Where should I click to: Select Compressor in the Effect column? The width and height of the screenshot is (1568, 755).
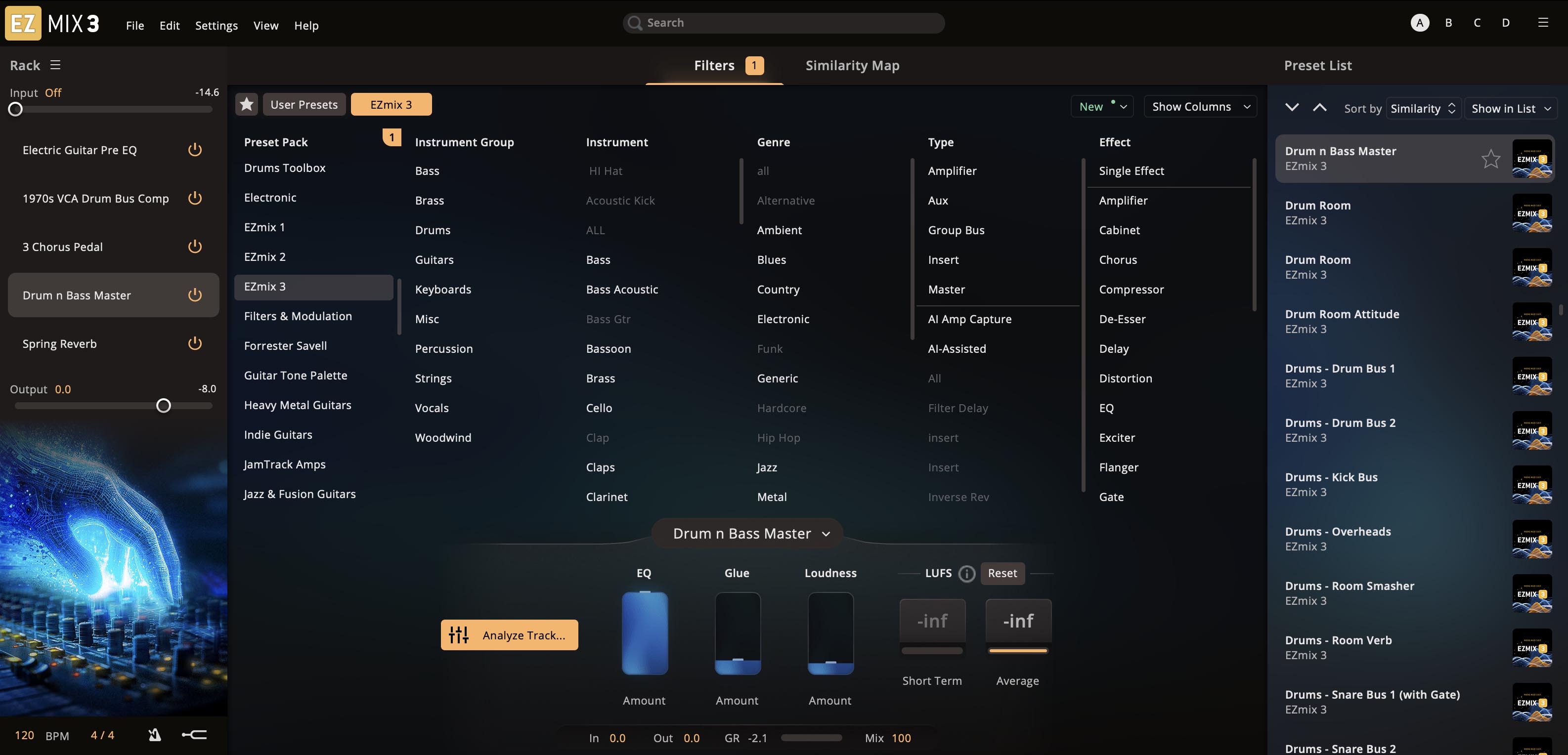click(1131, 290)
